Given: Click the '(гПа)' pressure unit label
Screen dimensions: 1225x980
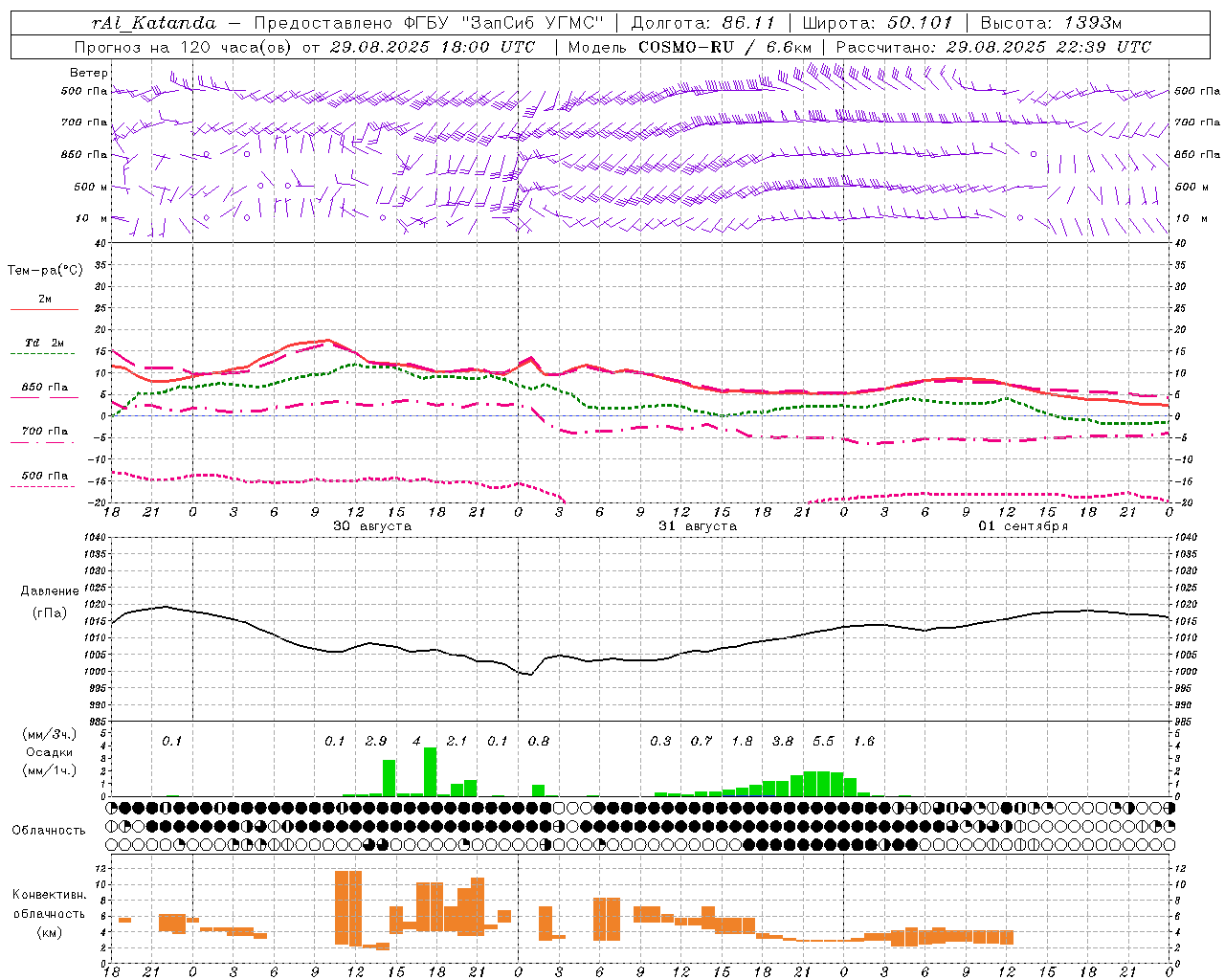Looking at the screenshot, I should click(x=50, y=612).
